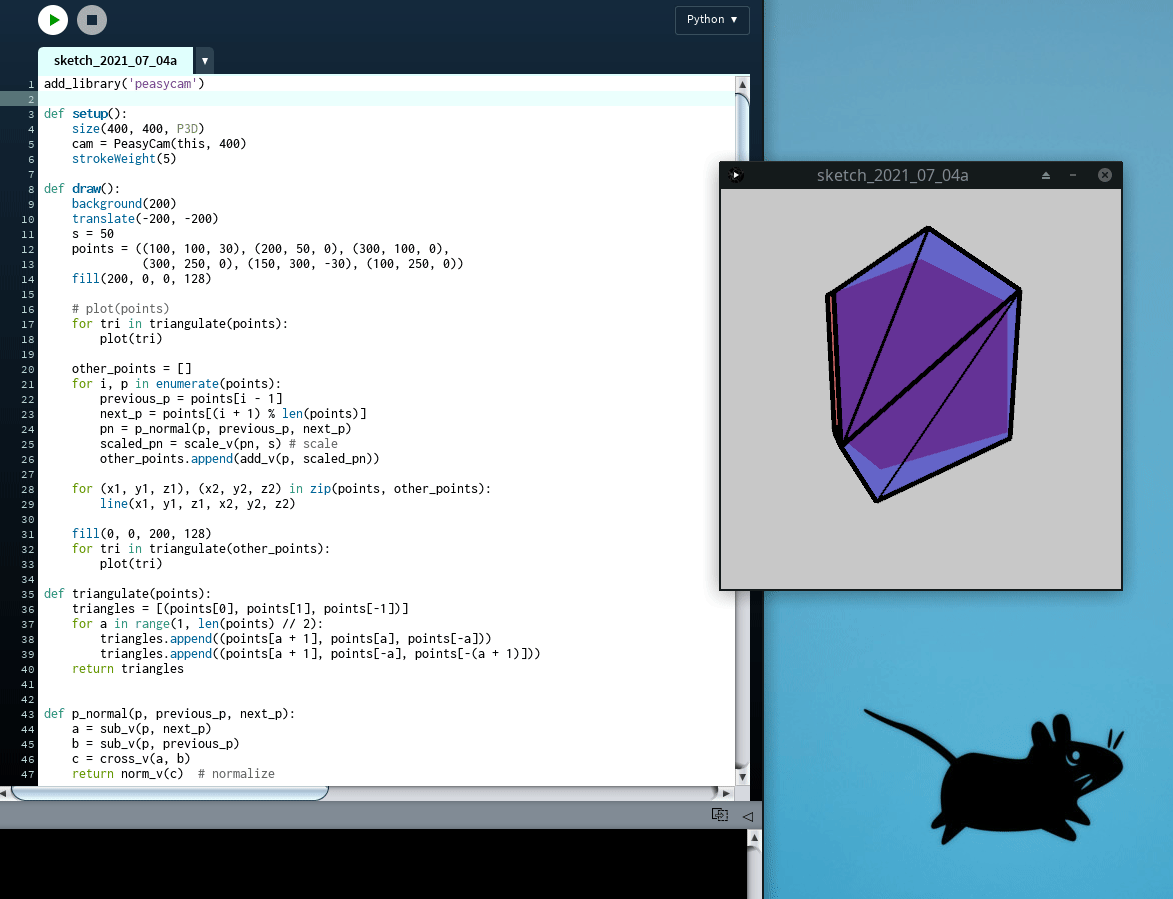
Task: Click the collapse console triangle icon
Action: [x=747, y=816]
